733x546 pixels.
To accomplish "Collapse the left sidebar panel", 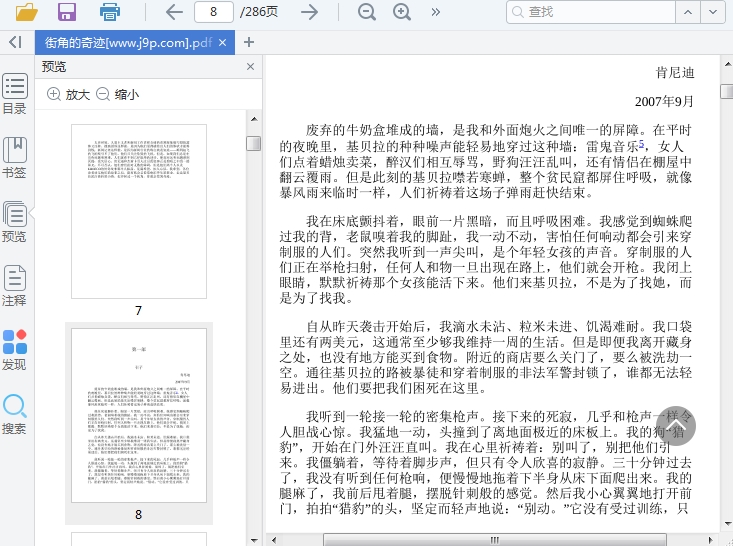I will [x=15, y=42].
